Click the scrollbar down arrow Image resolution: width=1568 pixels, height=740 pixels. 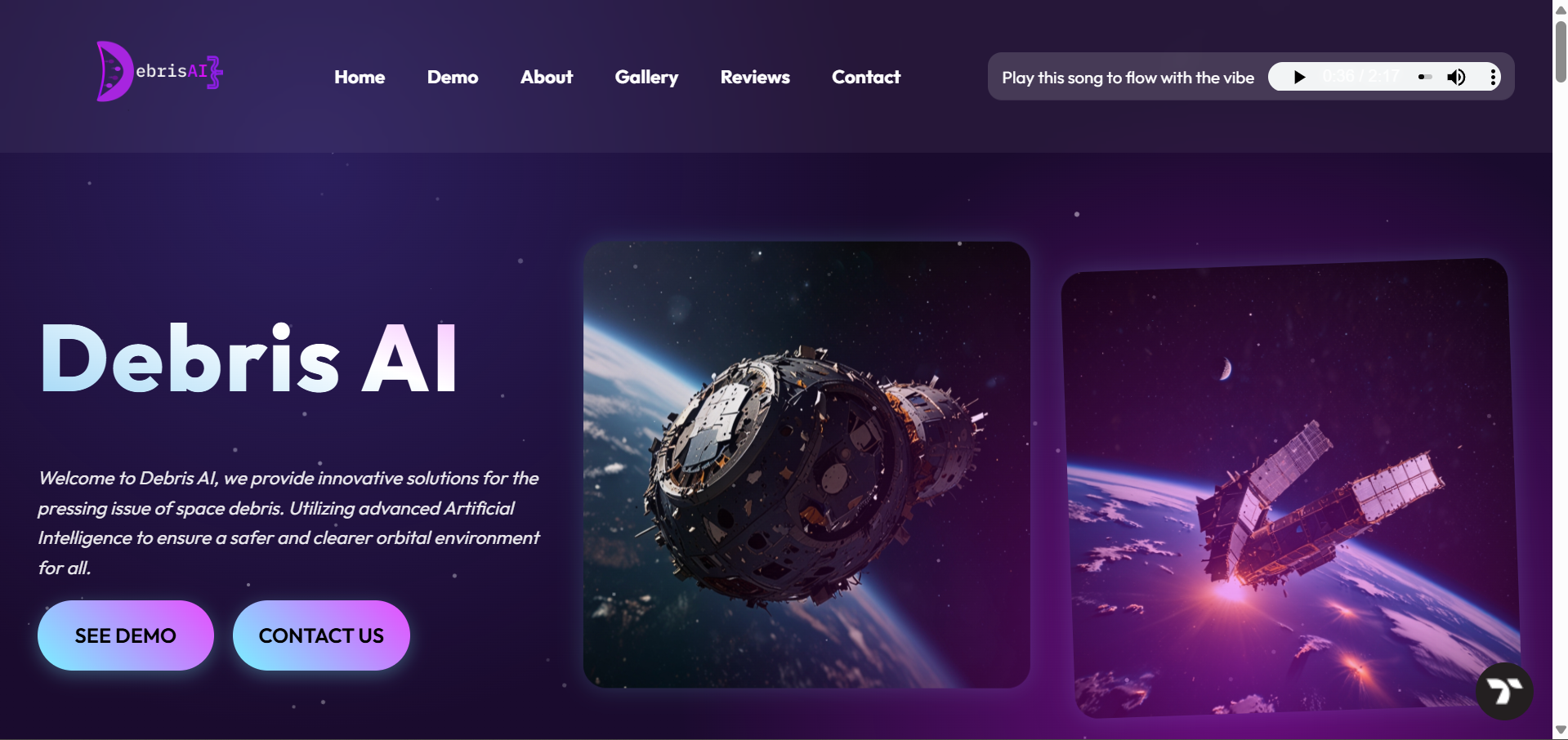tap(1561, 730)
